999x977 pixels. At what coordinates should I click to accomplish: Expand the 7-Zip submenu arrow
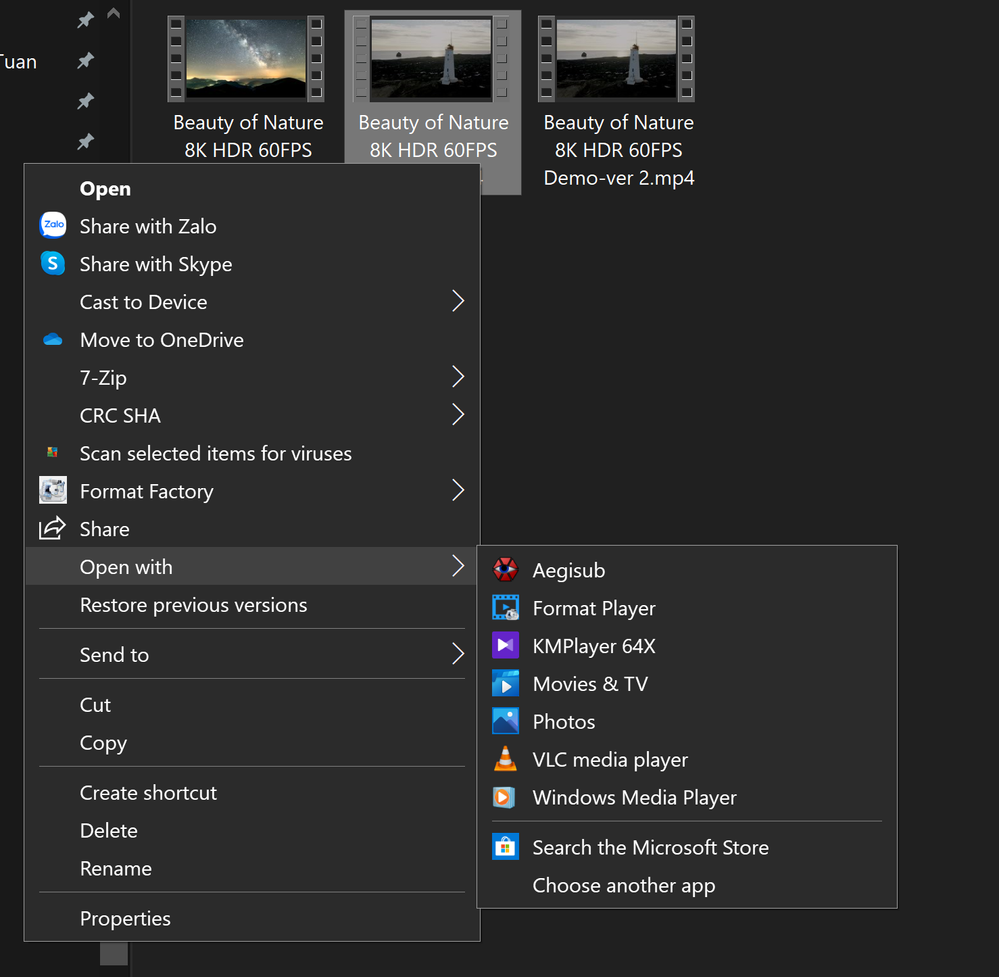click(x=457, y=378)
